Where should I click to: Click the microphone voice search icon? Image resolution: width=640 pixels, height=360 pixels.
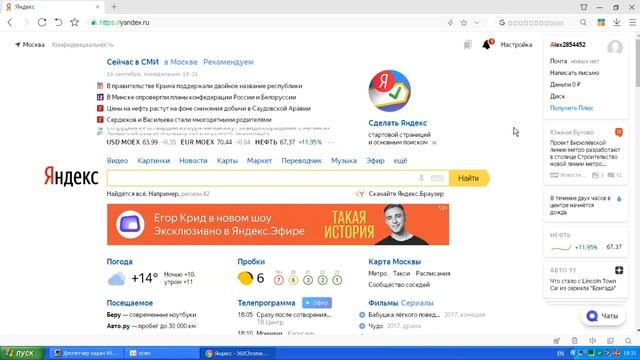421,178
